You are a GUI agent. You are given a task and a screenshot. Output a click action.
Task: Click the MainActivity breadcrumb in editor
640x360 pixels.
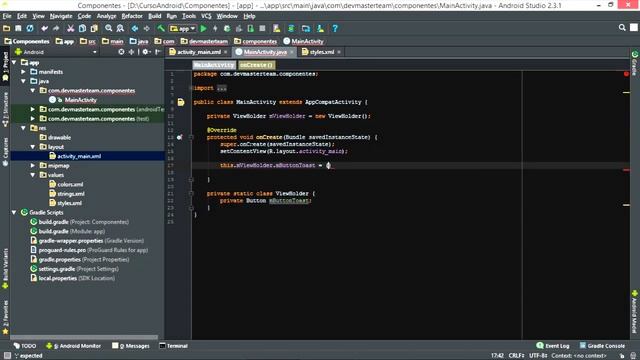[x=214, y=65]
